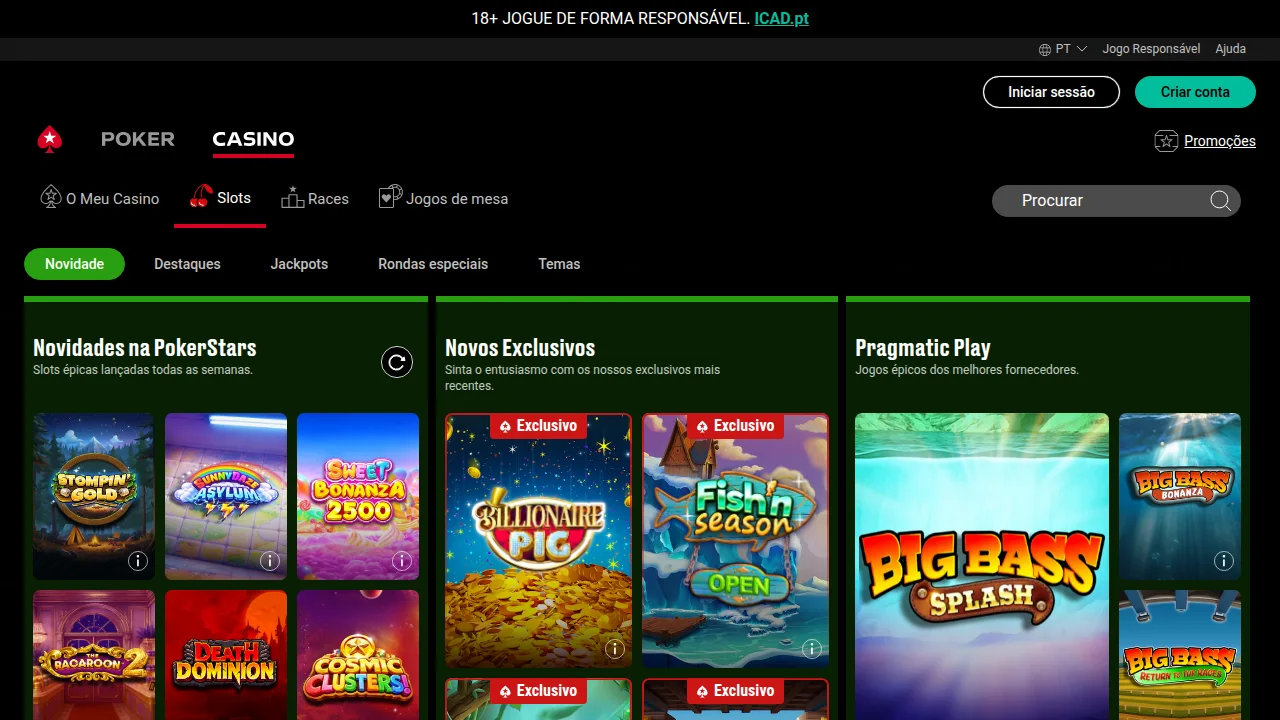Focus the Procurar search field
Screen dimensions: 1280x720
point(1116,201)
